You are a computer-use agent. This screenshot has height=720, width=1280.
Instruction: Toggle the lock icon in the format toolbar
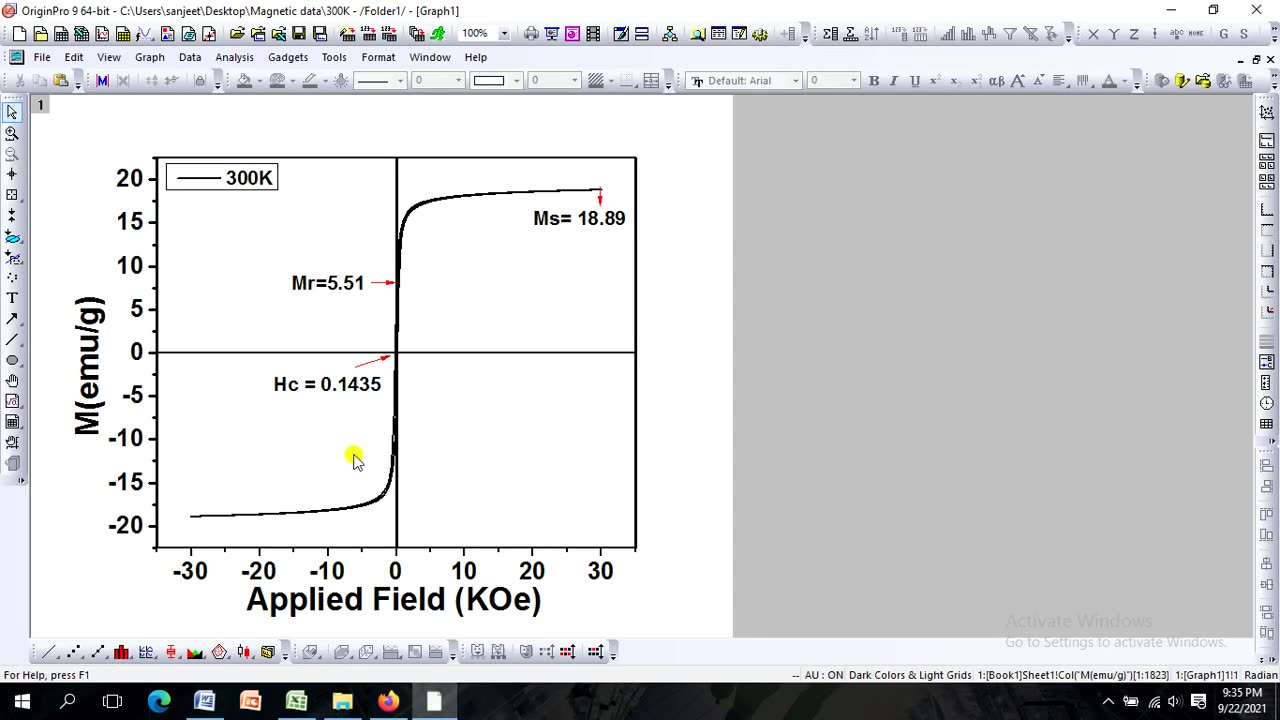click(200, 81)
